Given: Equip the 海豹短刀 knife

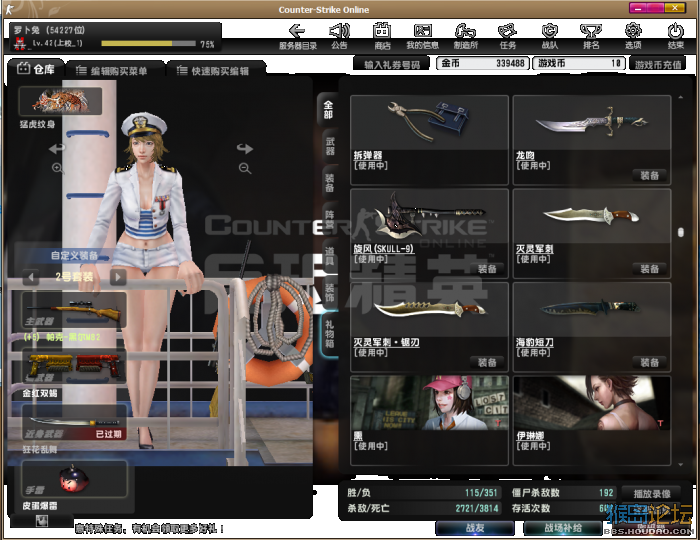Looking at the screenshot, I should [650, 362].
